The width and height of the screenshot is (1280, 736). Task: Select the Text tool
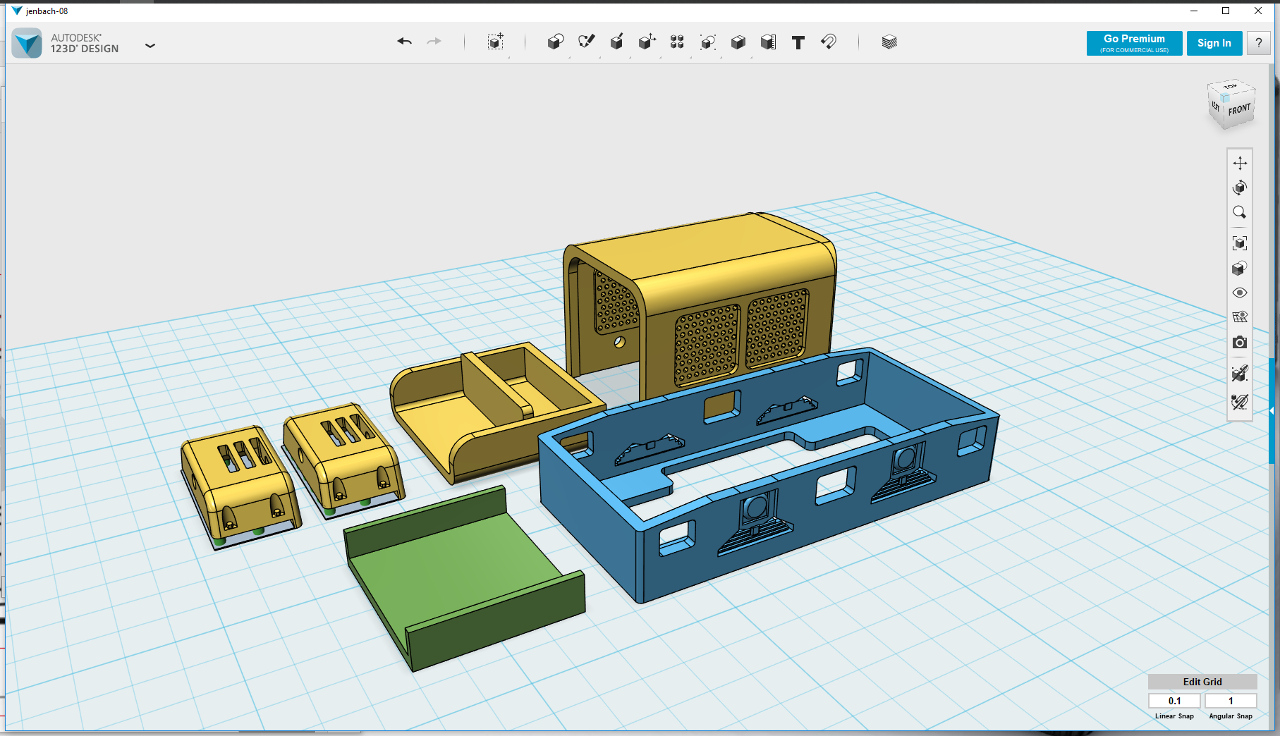(798, 42)
